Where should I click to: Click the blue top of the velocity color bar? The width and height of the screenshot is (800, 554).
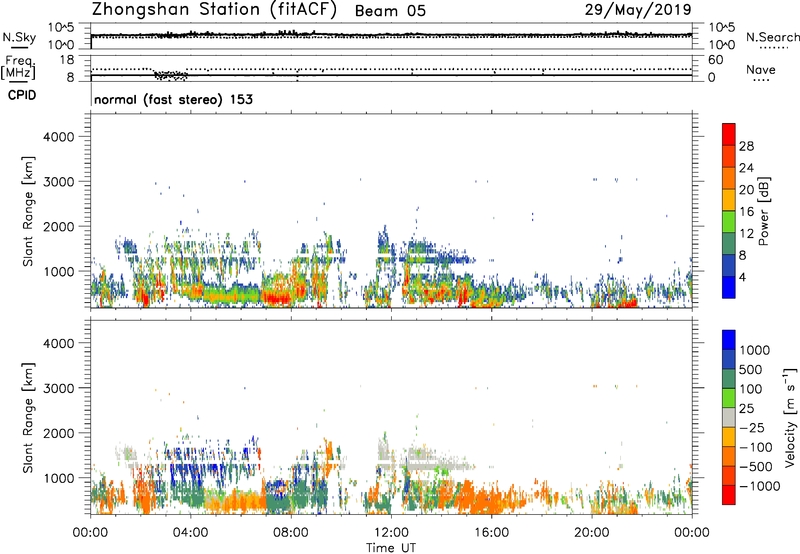click(x=729, y=340)
